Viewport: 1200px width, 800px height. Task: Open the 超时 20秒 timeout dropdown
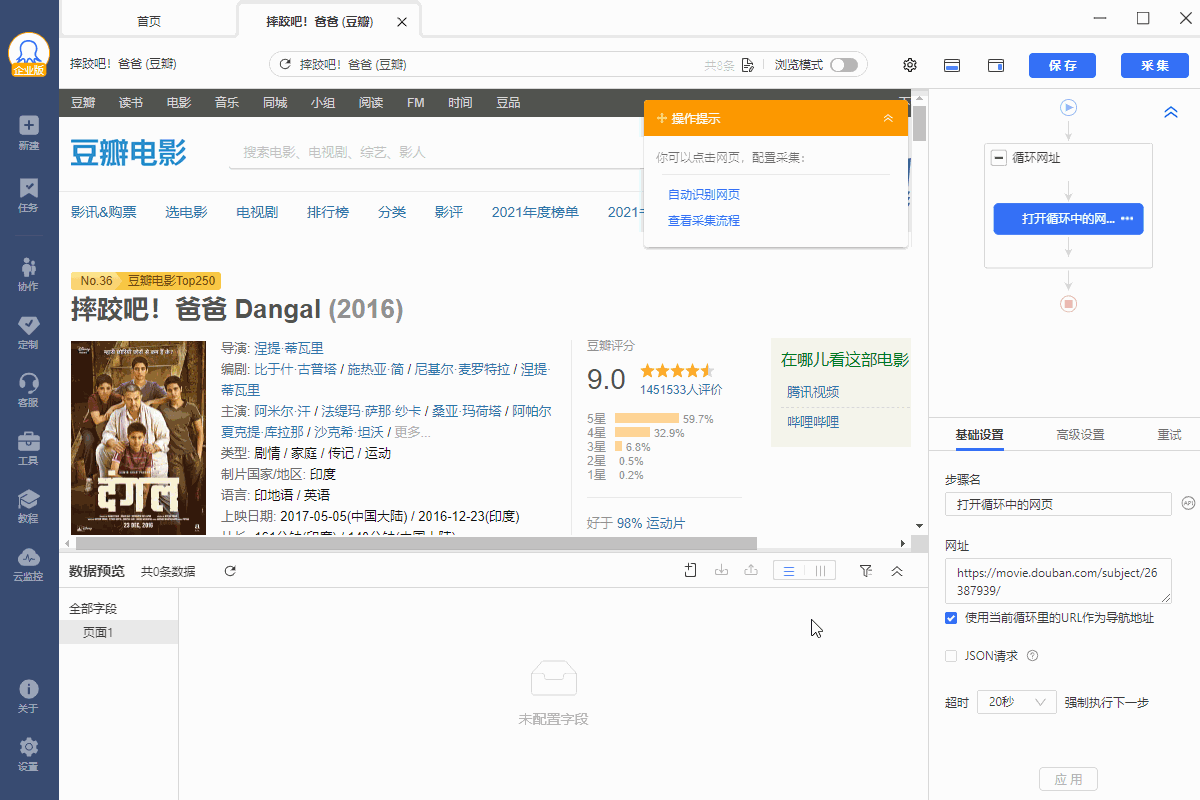[1016, 702]
